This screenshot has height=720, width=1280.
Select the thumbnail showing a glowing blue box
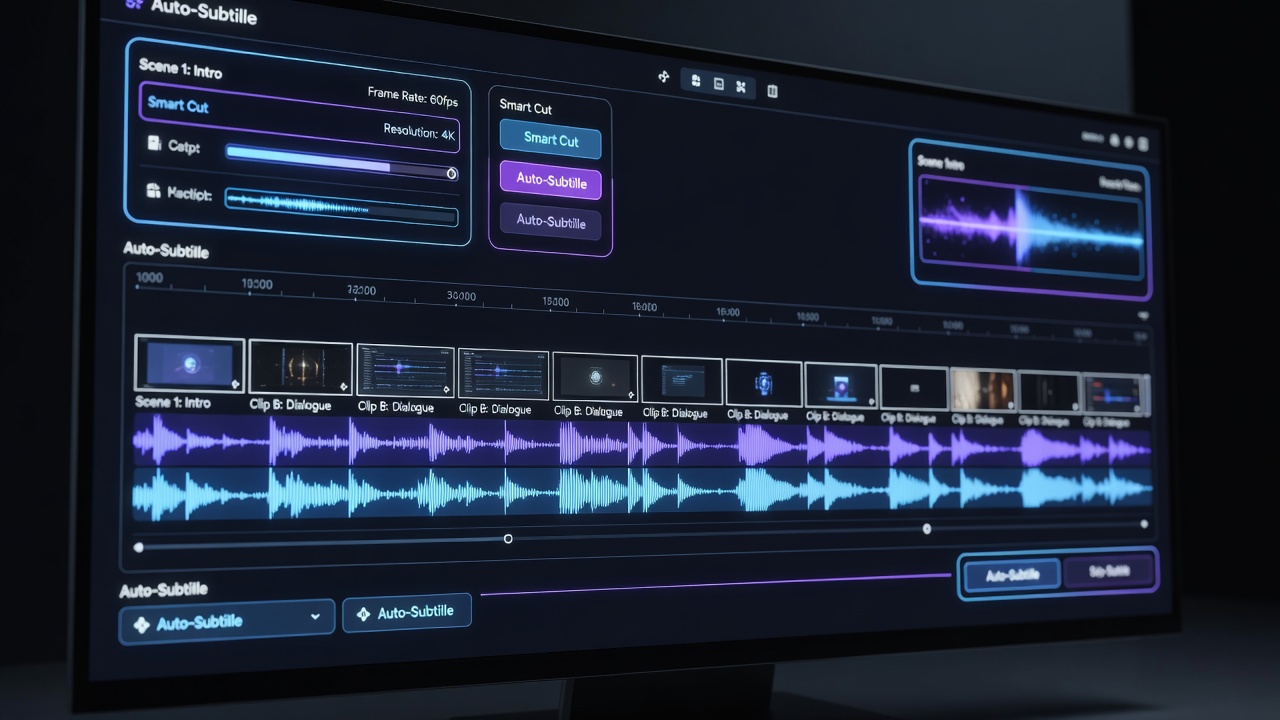pyautogui.click(x=841, y=385)
